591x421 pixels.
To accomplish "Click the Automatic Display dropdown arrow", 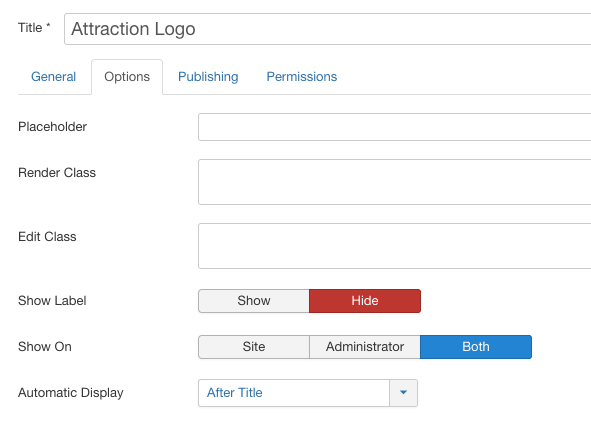I will click(x=403, y=393).
